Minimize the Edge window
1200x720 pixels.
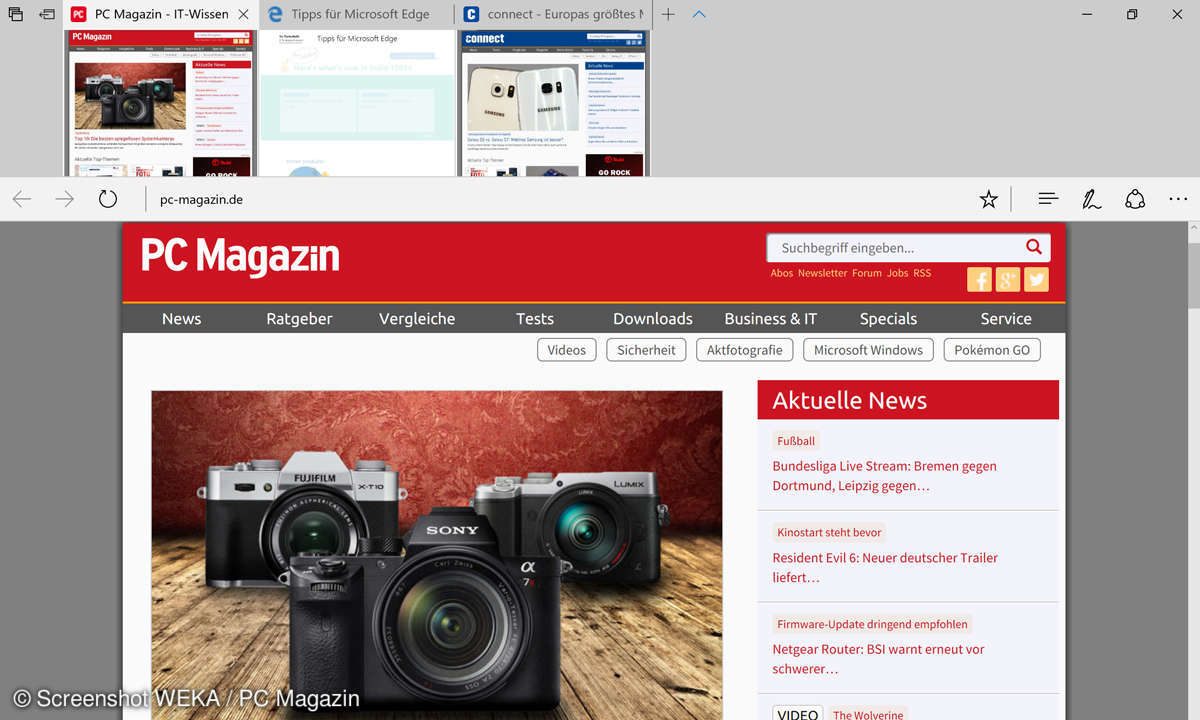click(1085, 15)
